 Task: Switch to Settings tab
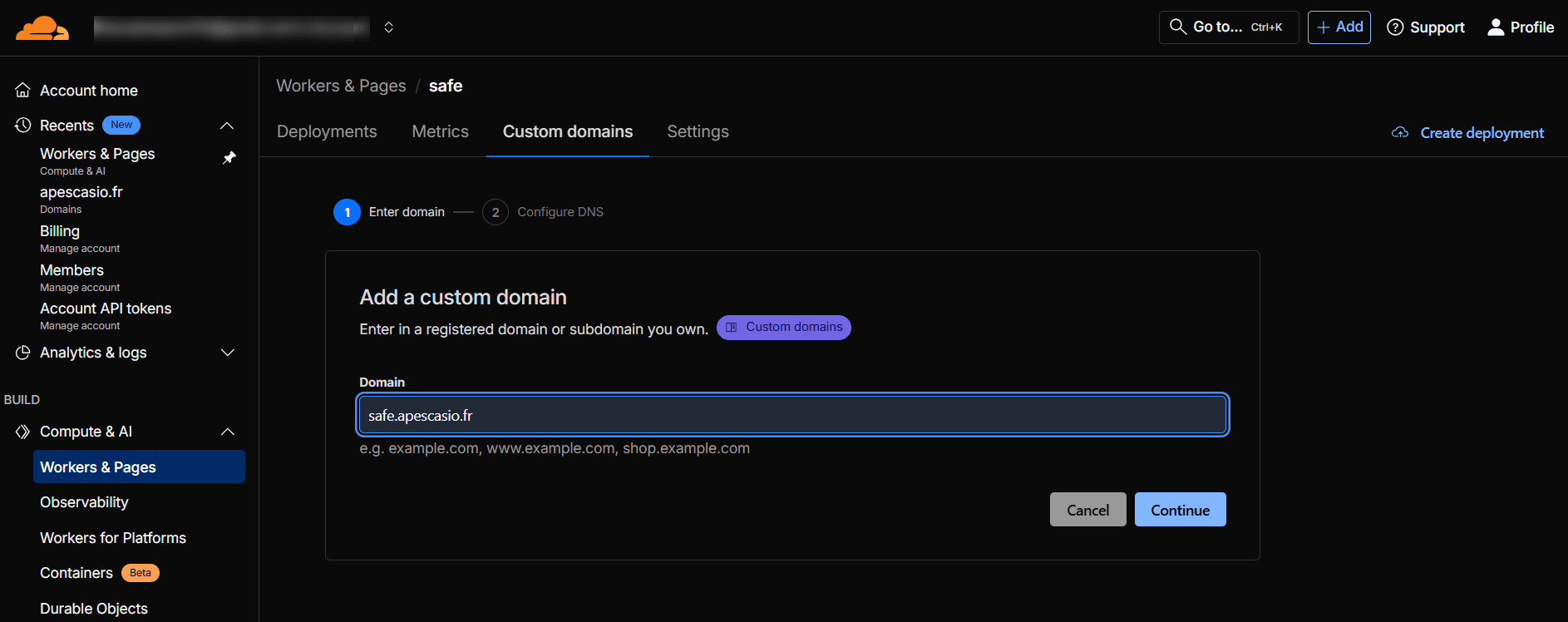(x=698, y=131)
